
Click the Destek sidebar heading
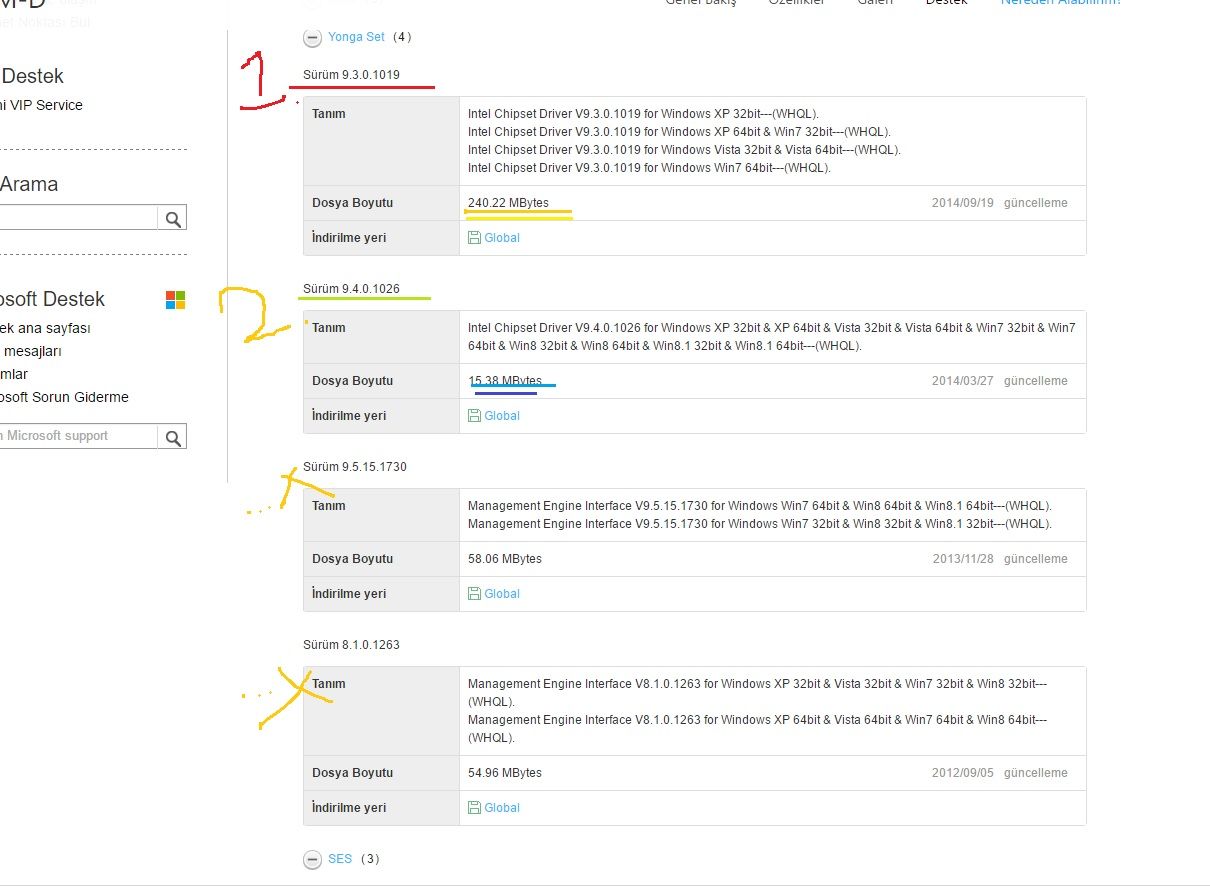pyautogui.click(x=32, y=76)
